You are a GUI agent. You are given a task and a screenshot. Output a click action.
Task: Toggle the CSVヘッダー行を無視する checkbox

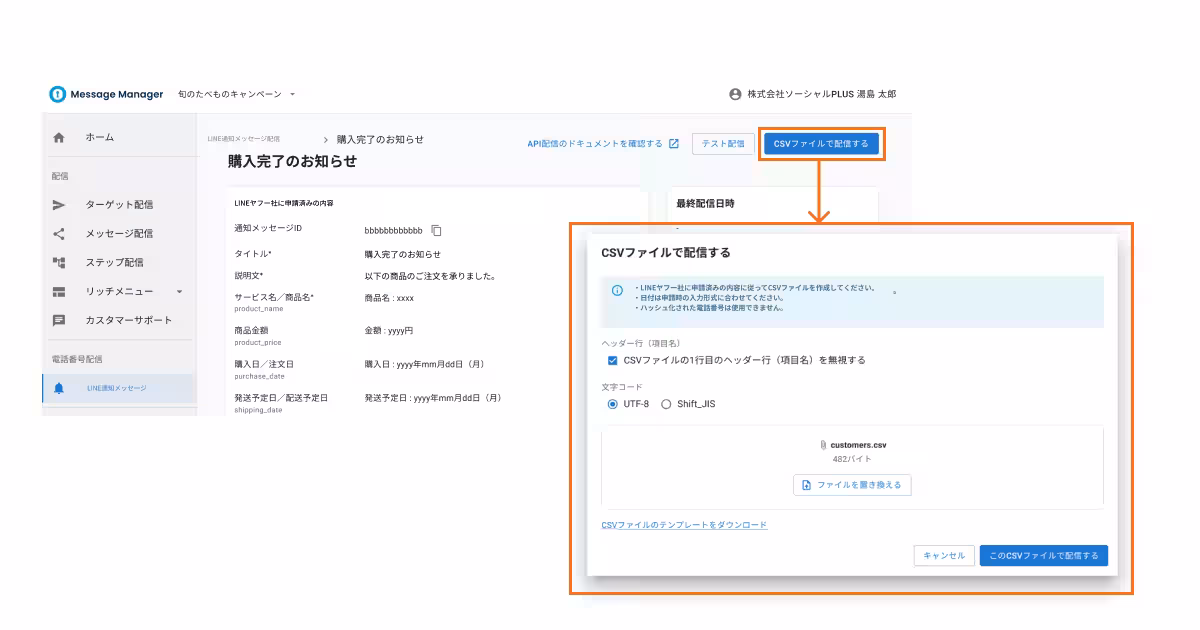(612, 361)
